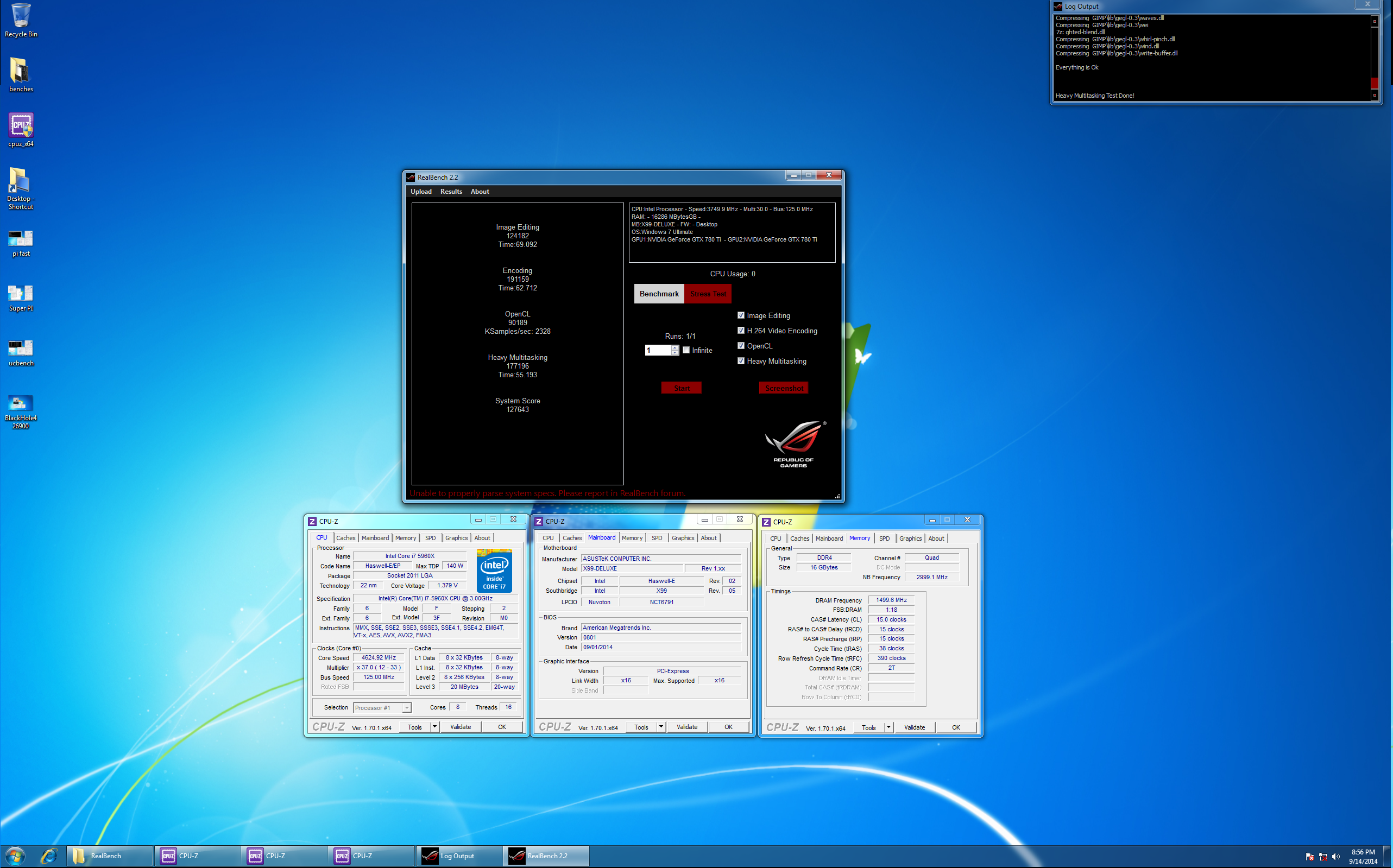Uncheck the OpenCL checkbox
This screenshot has width=1393, height=868.
tap(741, 346)
